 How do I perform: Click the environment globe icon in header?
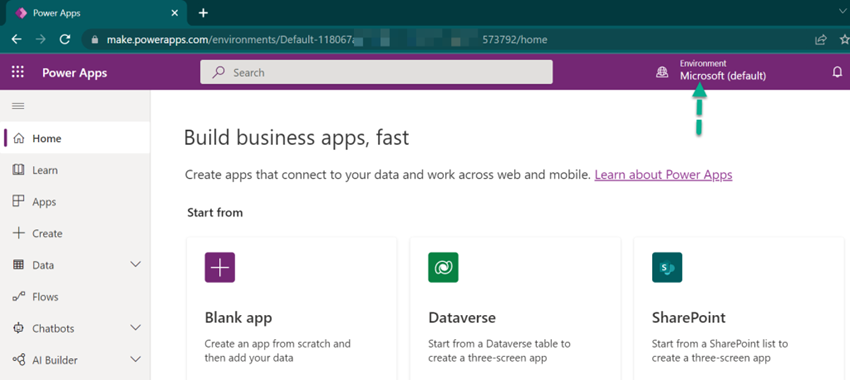tap(662, 72)
